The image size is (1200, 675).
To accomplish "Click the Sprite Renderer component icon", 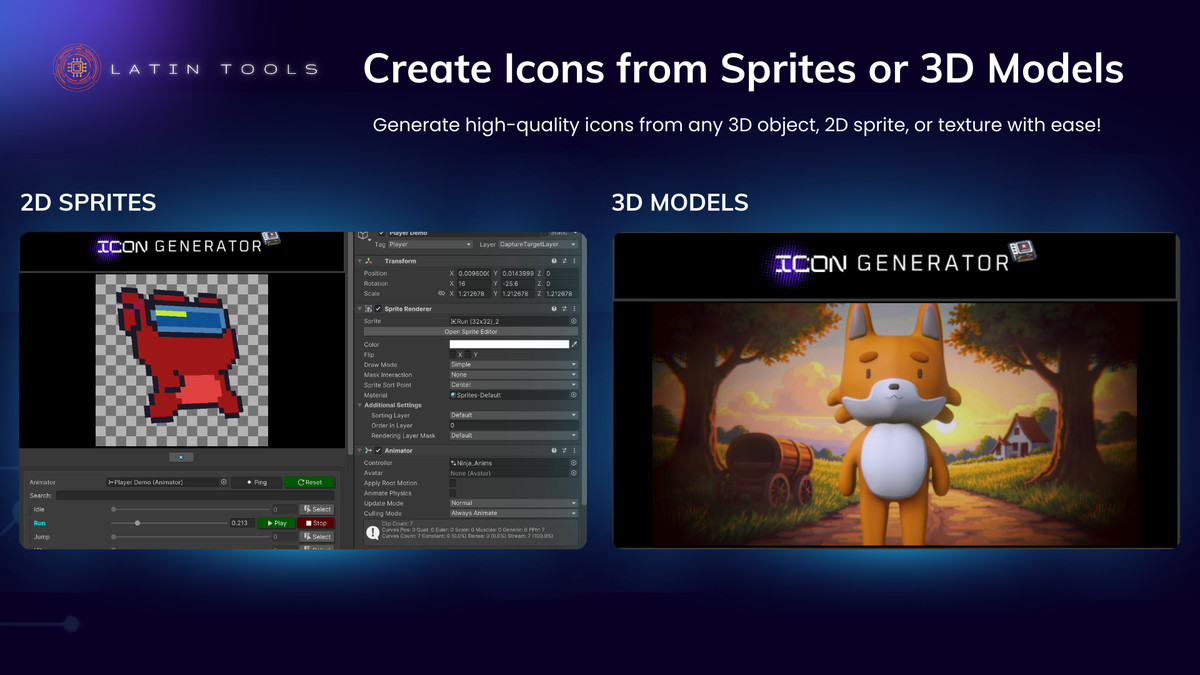I will (368, 309).
